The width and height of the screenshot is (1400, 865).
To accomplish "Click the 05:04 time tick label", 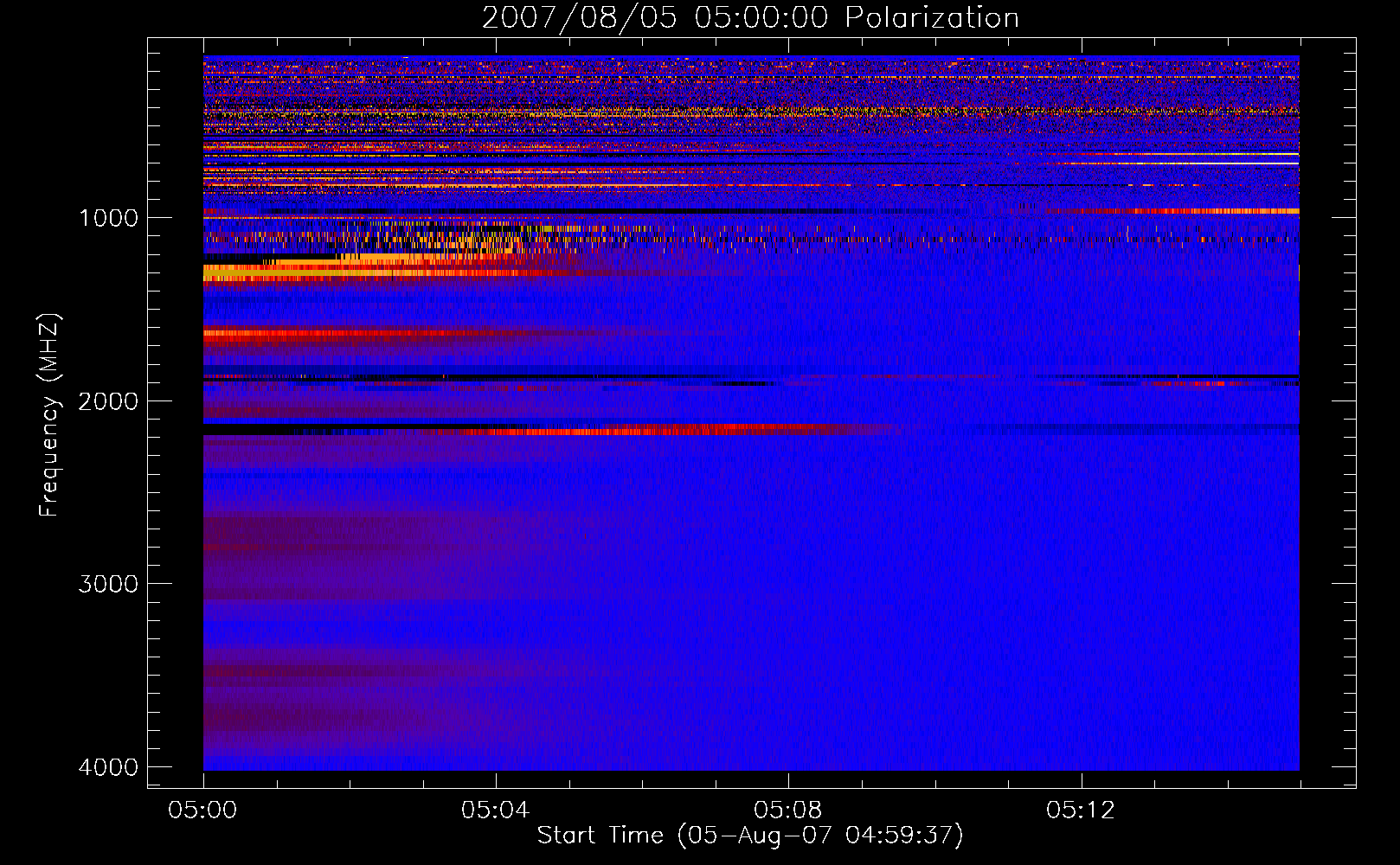I will coord(496,811).
